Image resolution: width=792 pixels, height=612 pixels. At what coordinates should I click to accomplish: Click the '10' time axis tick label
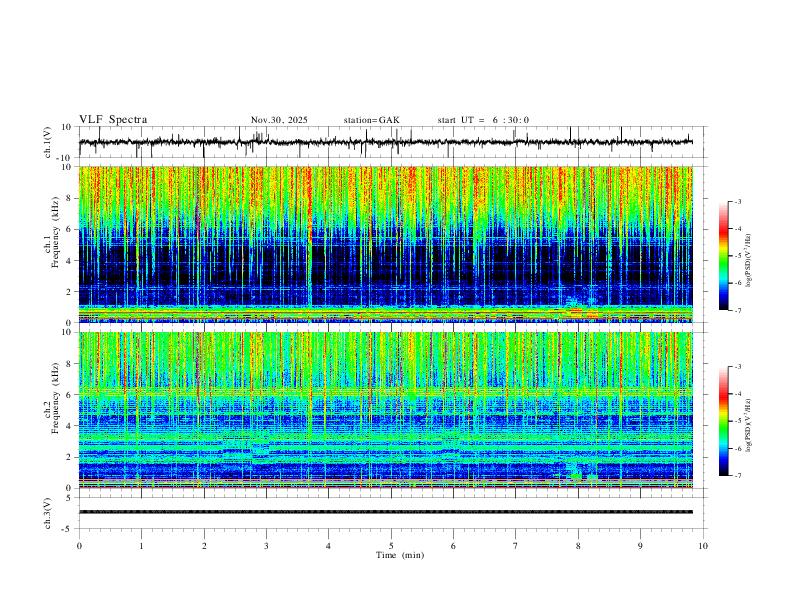703,546
